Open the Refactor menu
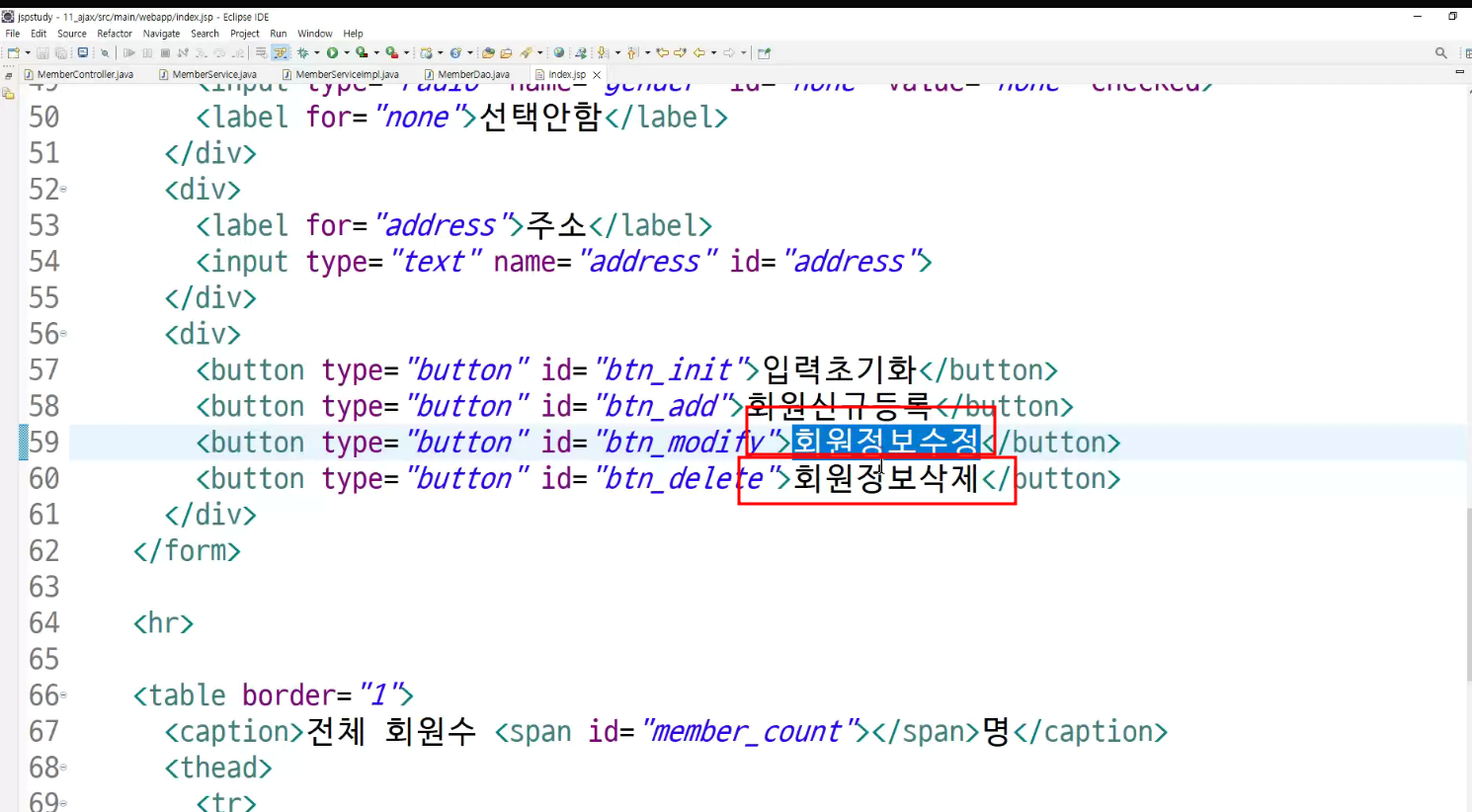 point(115,34)
